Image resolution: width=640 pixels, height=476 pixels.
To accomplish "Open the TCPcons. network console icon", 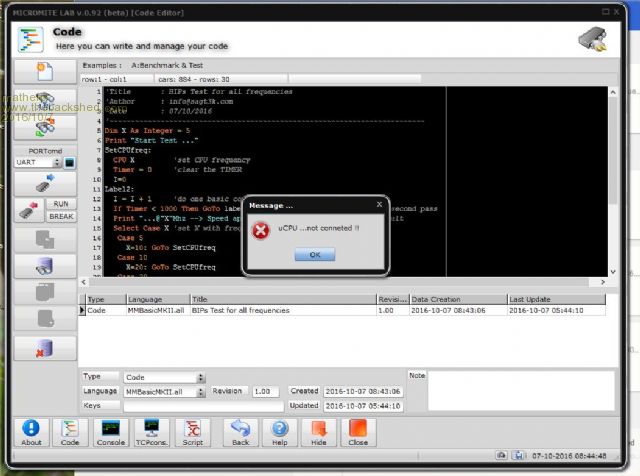I will click(x=149, y=432).
